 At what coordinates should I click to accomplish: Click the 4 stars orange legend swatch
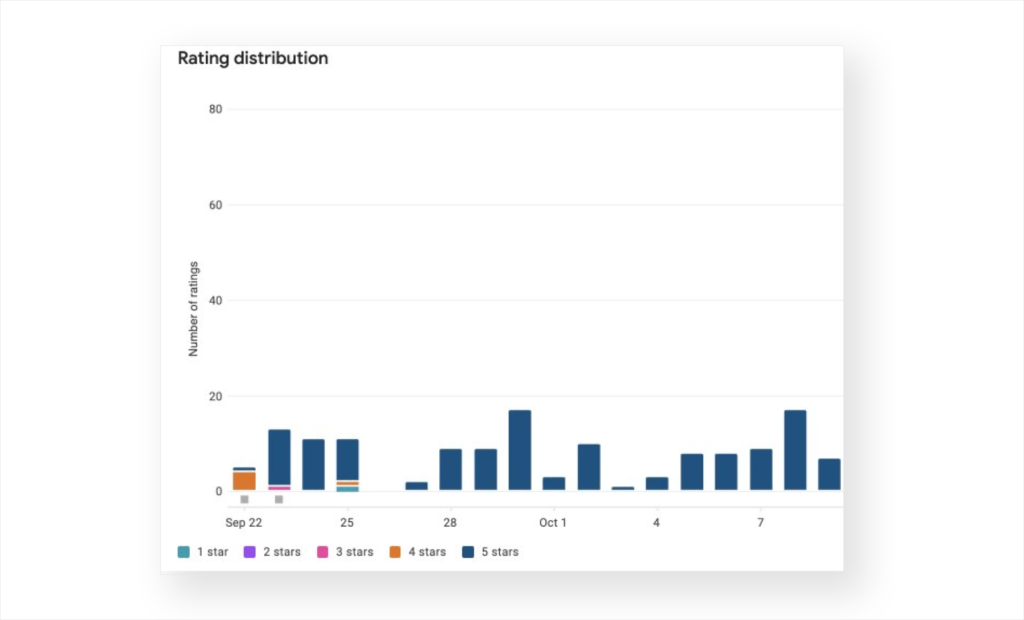pyautogui.click(x=395, y=552)
